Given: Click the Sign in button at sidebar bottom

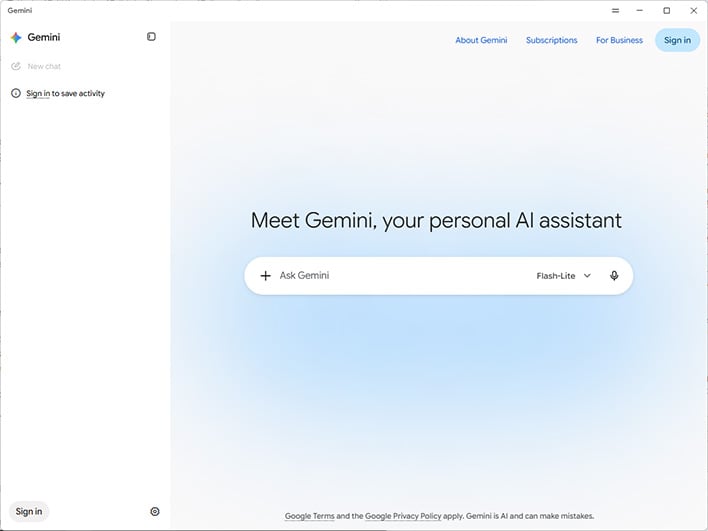Looking at the screenshot, I should (x=29, y=512).
